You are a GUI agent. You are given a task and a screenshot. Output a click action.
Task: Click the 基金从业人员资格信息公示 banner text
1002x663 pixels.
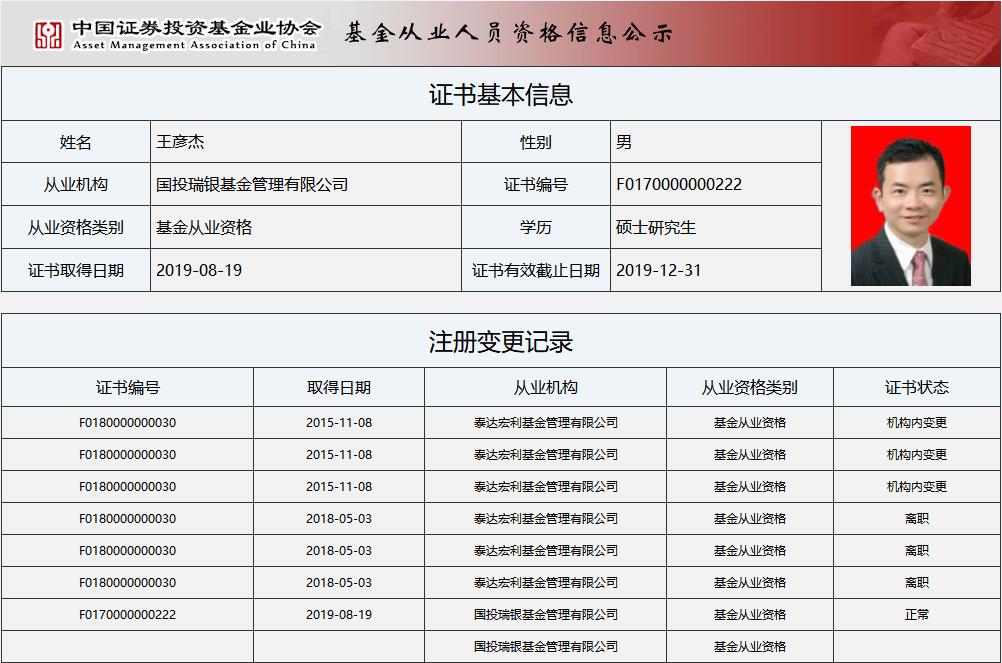[508, 33]
